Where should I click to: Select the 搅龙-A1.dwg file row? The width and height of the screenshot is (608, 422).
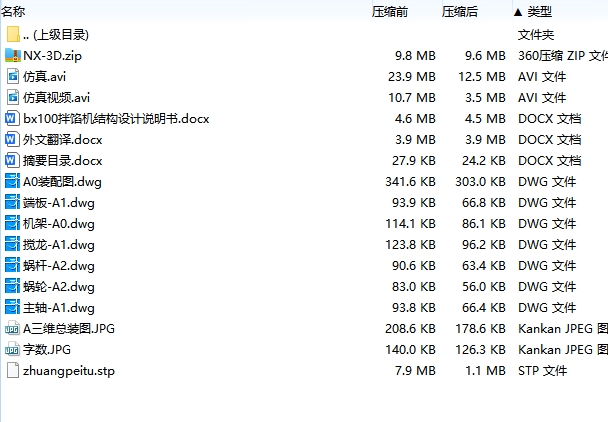point(304,245)
